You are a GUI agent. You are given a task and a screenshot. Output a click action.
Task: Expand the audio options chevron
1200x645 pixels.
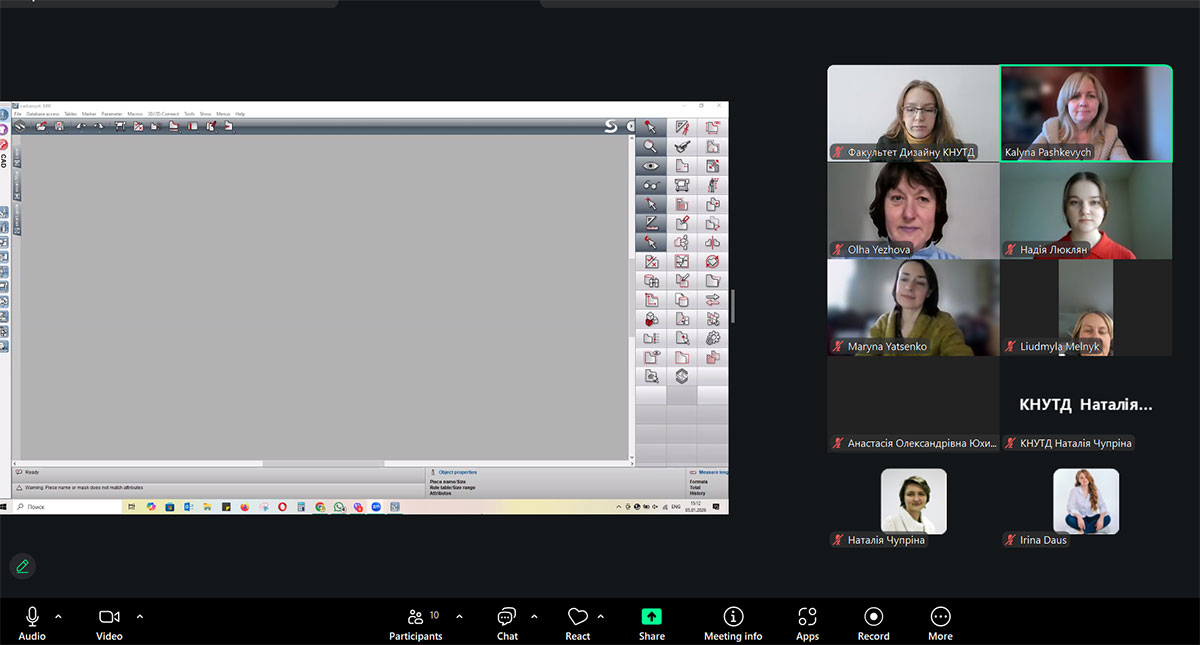(58, 616)
